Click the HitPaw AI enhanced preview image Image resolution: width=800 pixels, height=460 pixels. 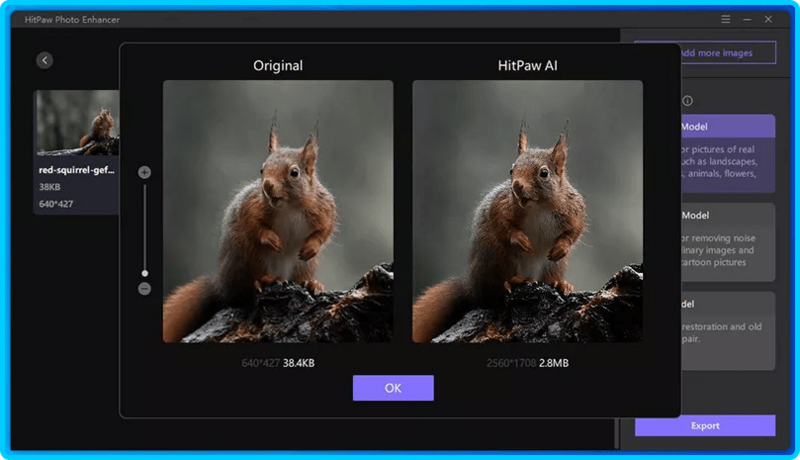pyautogui.click(x=528, y=211)
